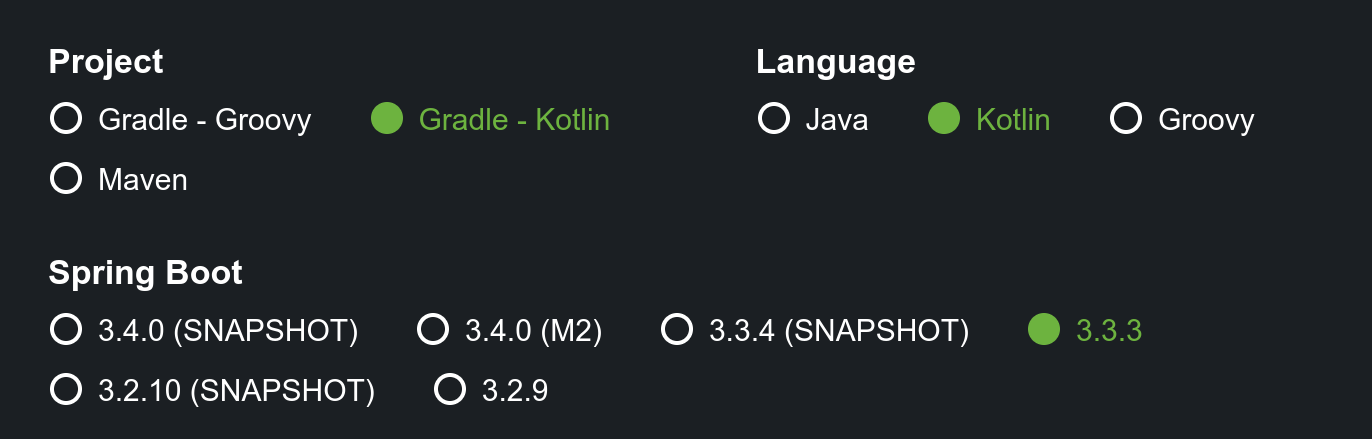Click the Language section heading
Viewport: 1372px width, 439px height.
(835, 62)
